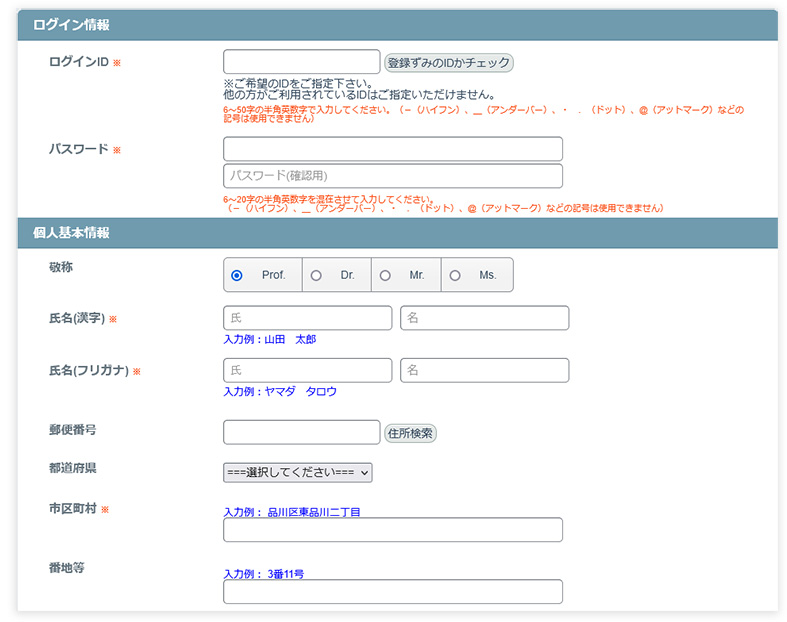Click the パスワード entry field
Viewport: 787px width, 622px height.
[392, 149]
